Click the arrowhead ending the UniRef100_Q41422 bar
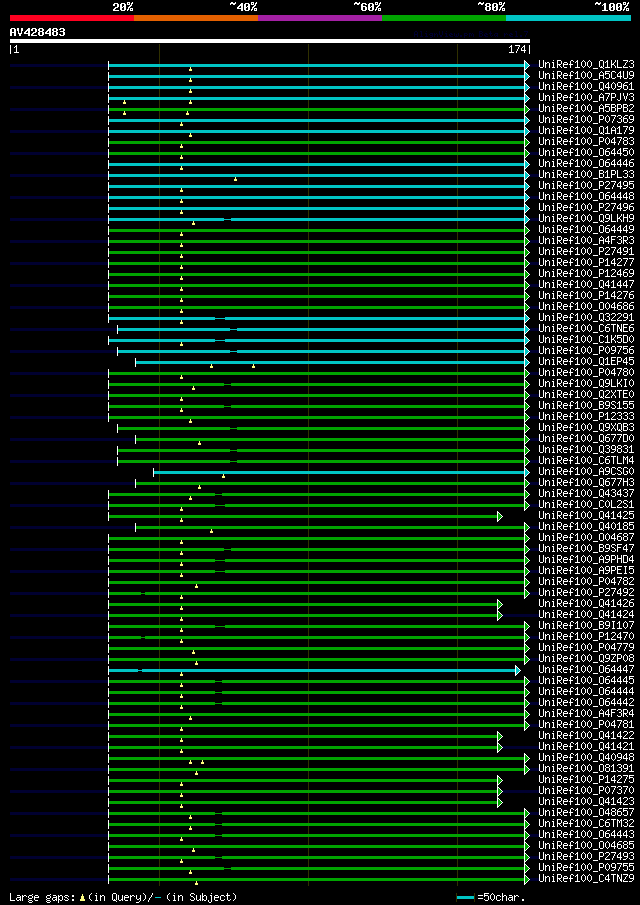The image size is (640, 905). pyautogui.click(x=500, y=736)
